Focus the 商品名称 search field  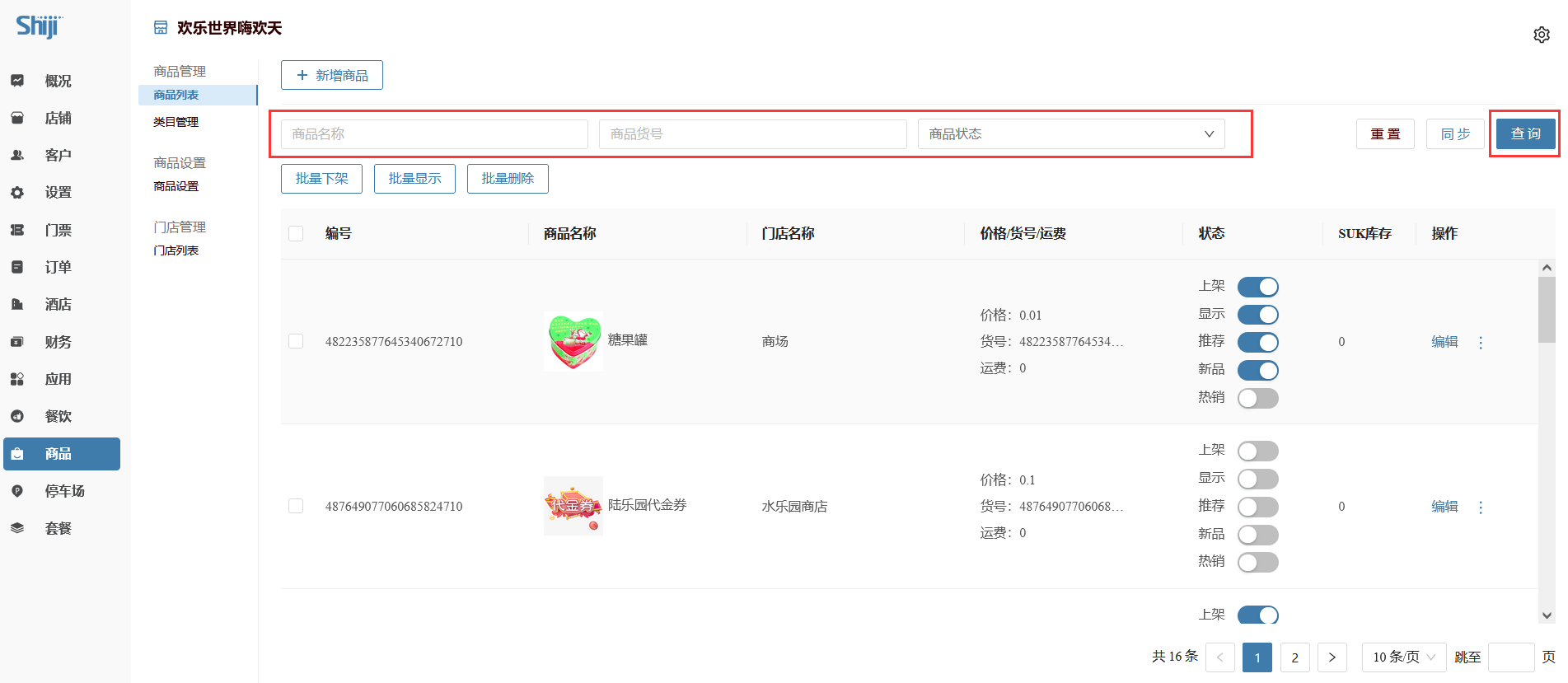[x=434, y=134]
